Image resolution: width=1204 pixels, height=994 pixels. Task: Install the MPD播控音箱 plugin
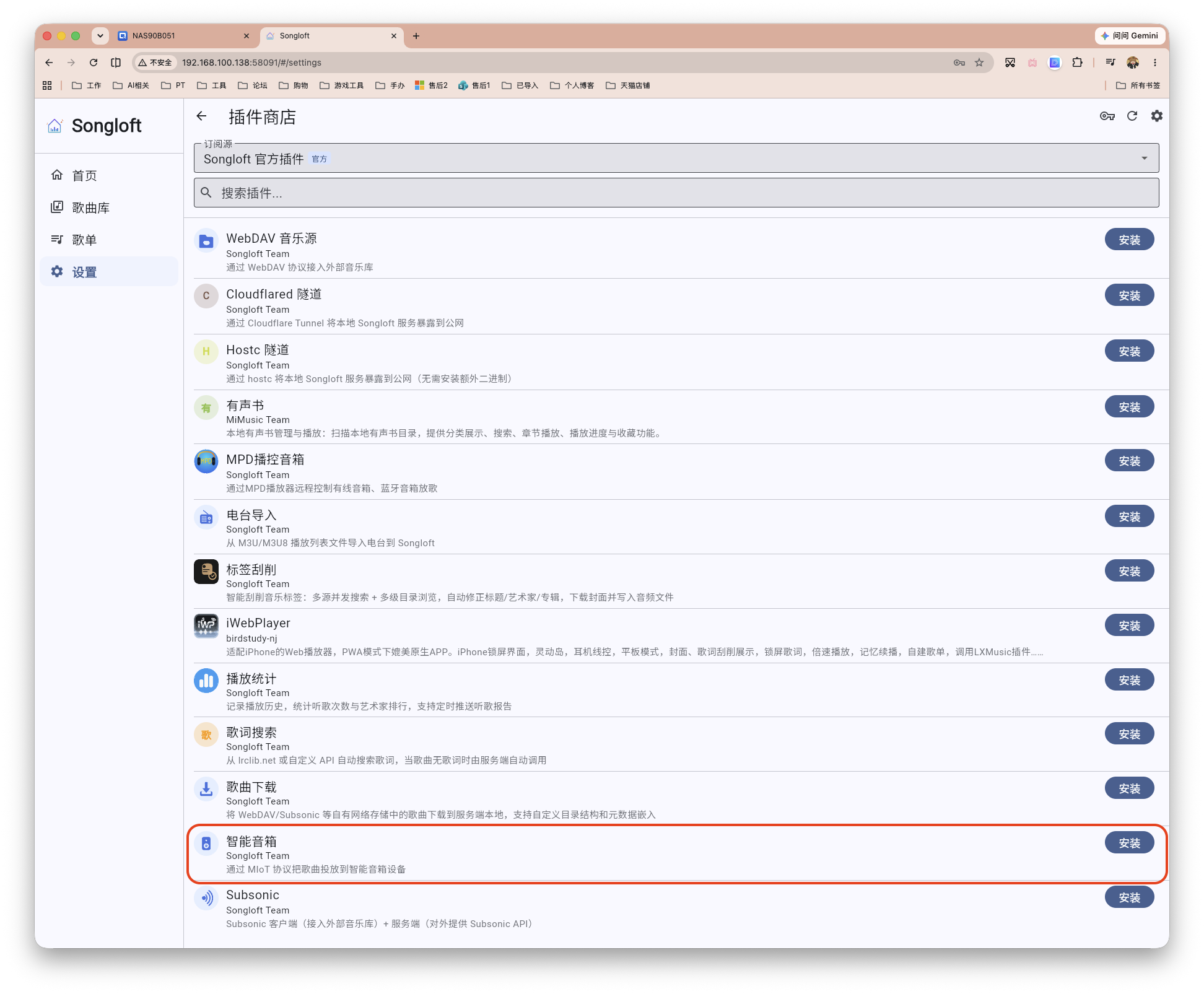pos(1129,461)
